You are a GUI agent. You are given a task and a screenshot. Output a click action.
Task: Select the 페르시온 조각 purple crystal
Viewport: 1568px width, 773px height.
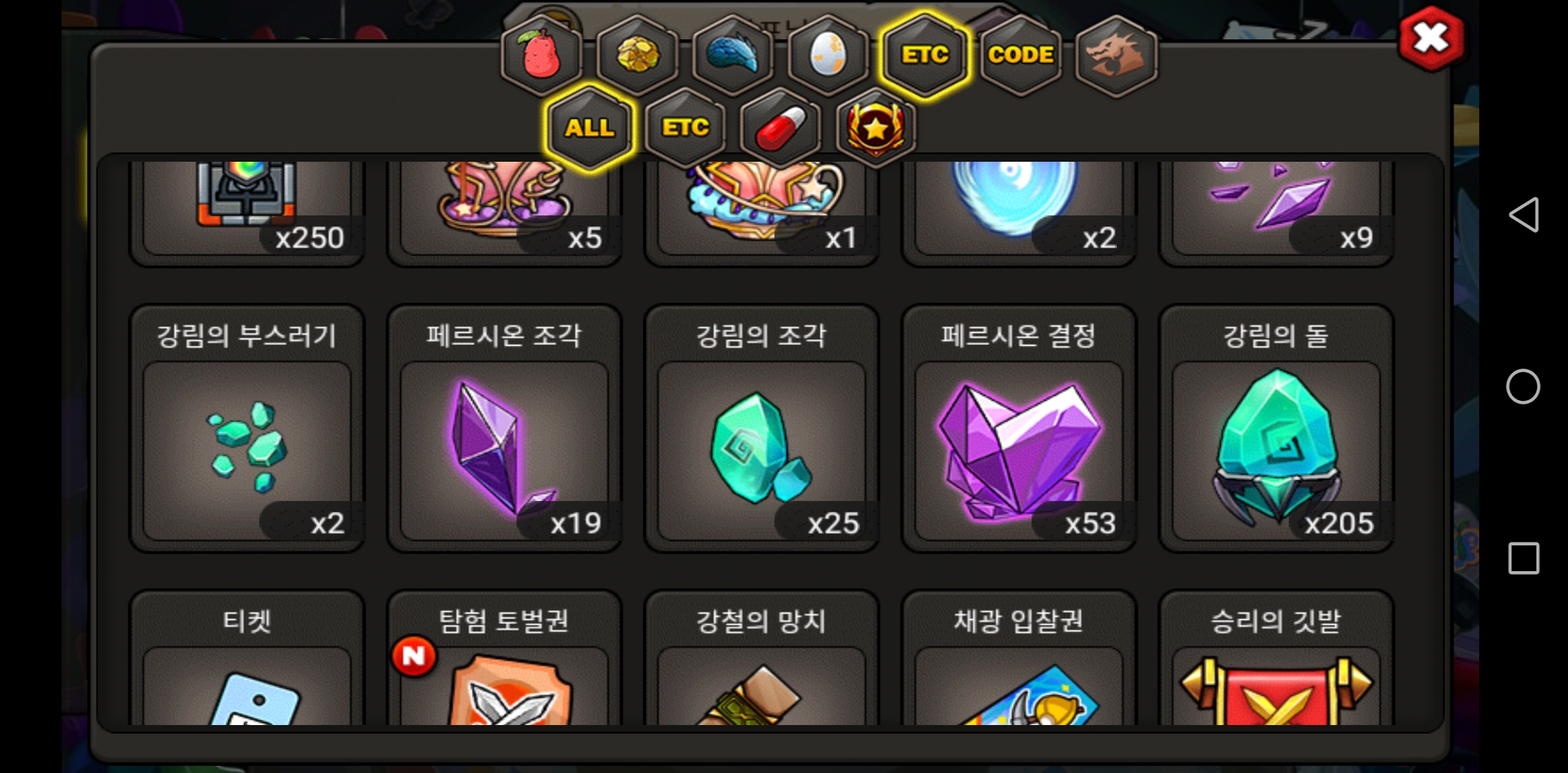point(504,429)
